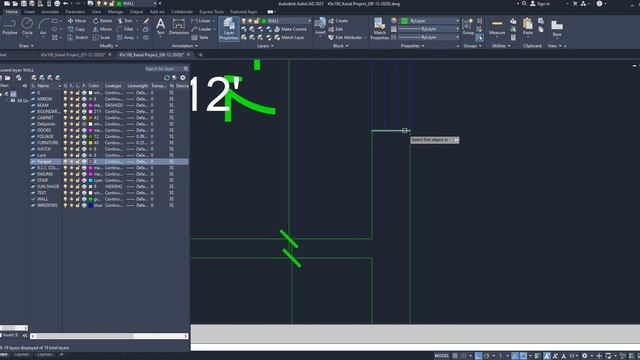This screenshot has width=640, height=360.
Task: Select the Measure utility
Action: 497,27
